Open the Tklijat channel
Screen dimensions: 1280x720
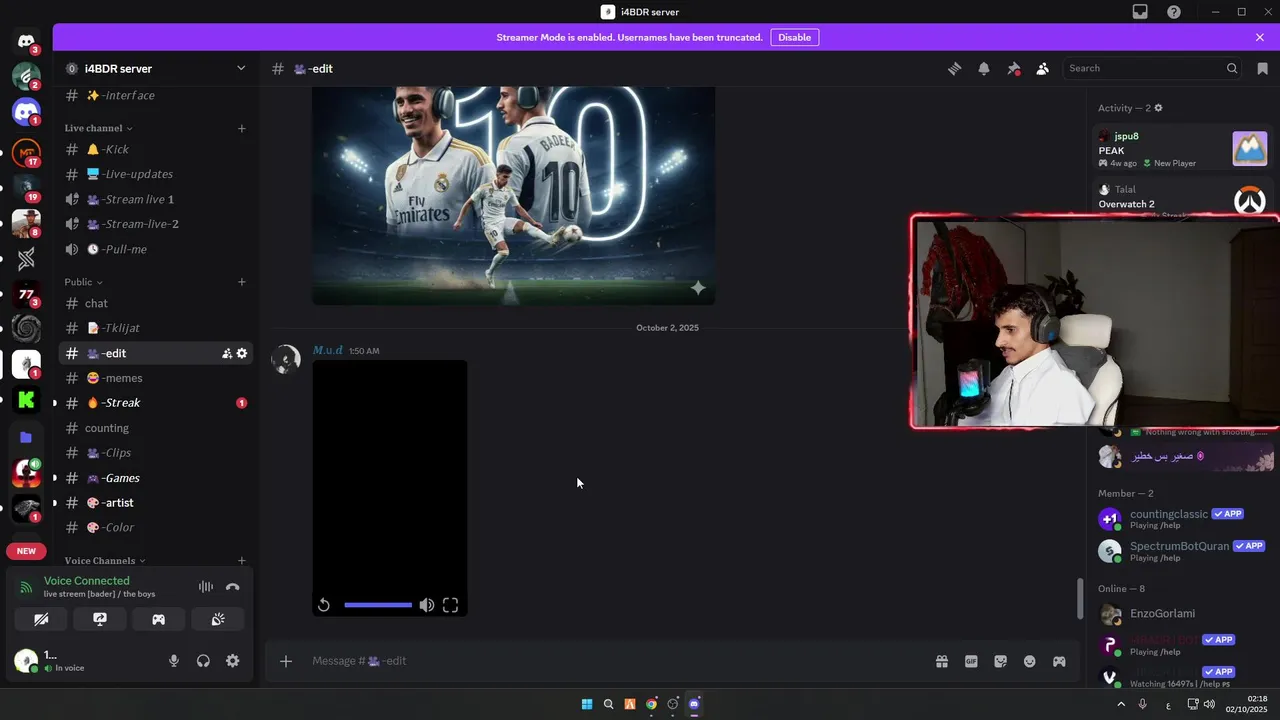[x=155, y=328]
